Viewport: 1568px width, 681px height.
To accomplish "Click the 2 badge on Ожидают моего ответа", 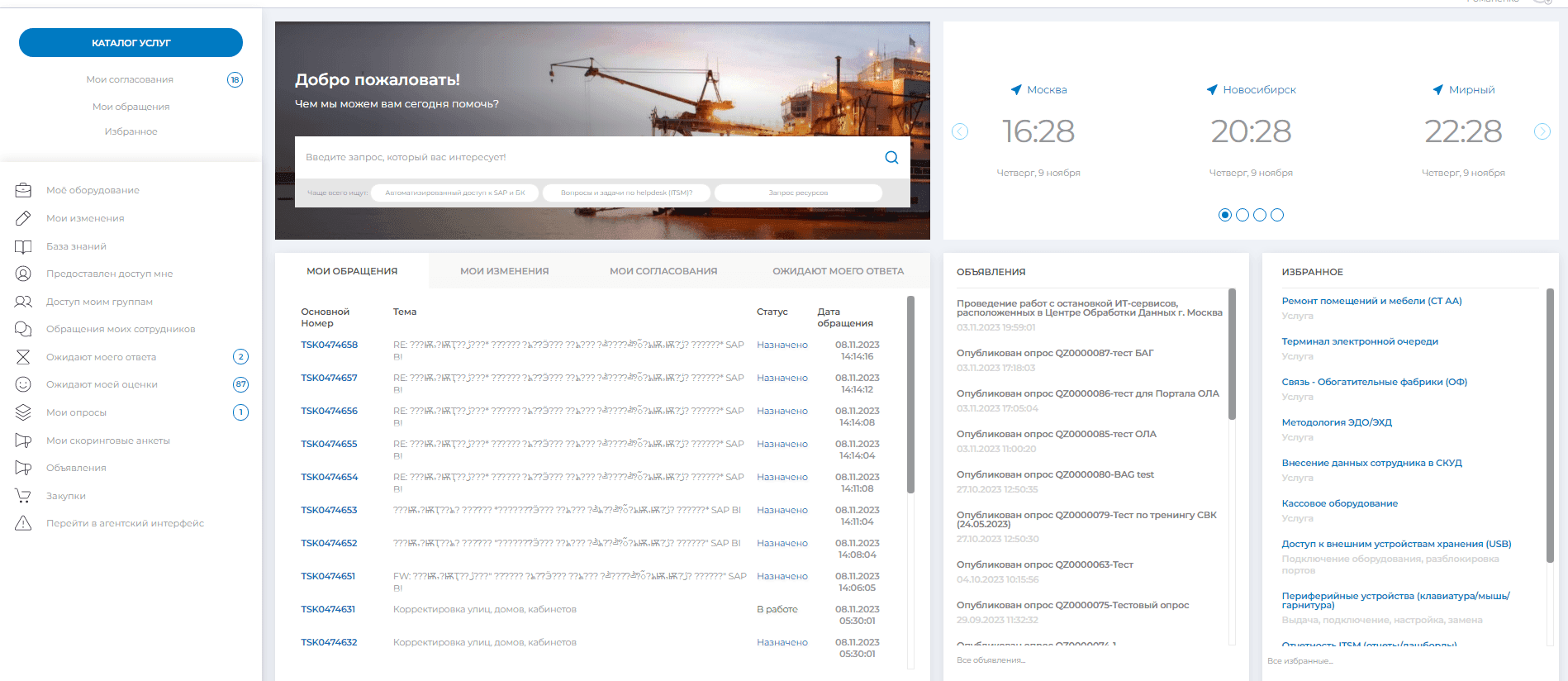I will pyautogui.click(x=241, y=357).
